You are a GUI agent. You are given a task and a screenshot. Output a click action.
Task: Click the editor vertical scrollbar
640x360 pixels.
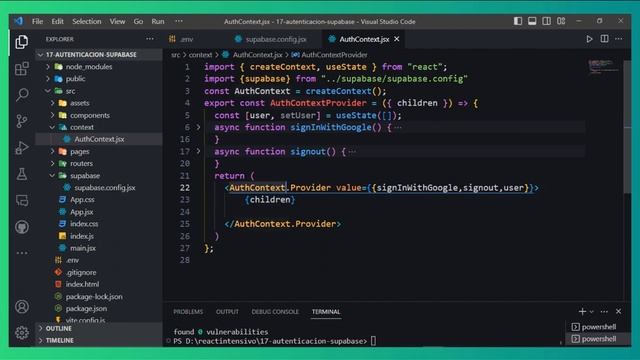coord(627,127)
